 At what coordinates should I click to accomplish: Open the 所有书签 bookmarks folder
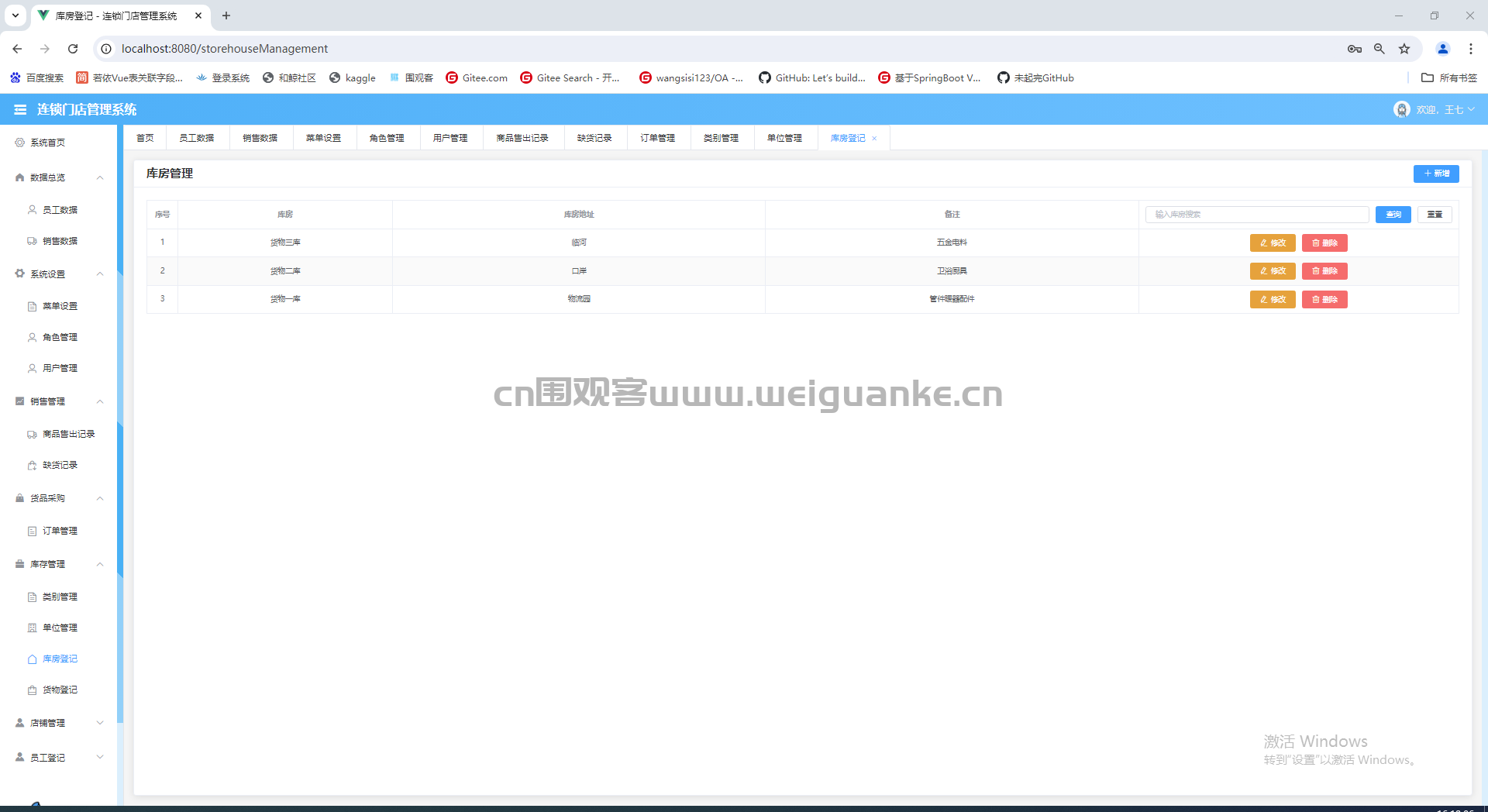pyautogui.click(x=1449, y=77)
